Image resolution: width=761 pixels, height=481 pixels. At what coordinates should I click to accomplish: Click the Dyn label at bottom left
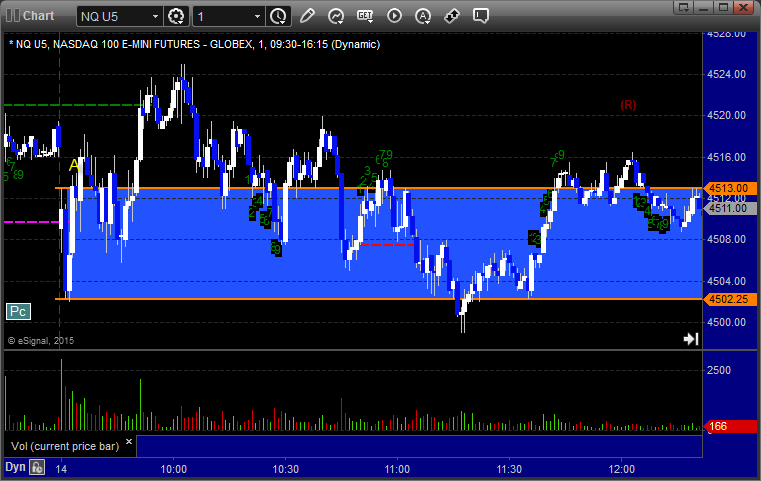coord(15,467)
